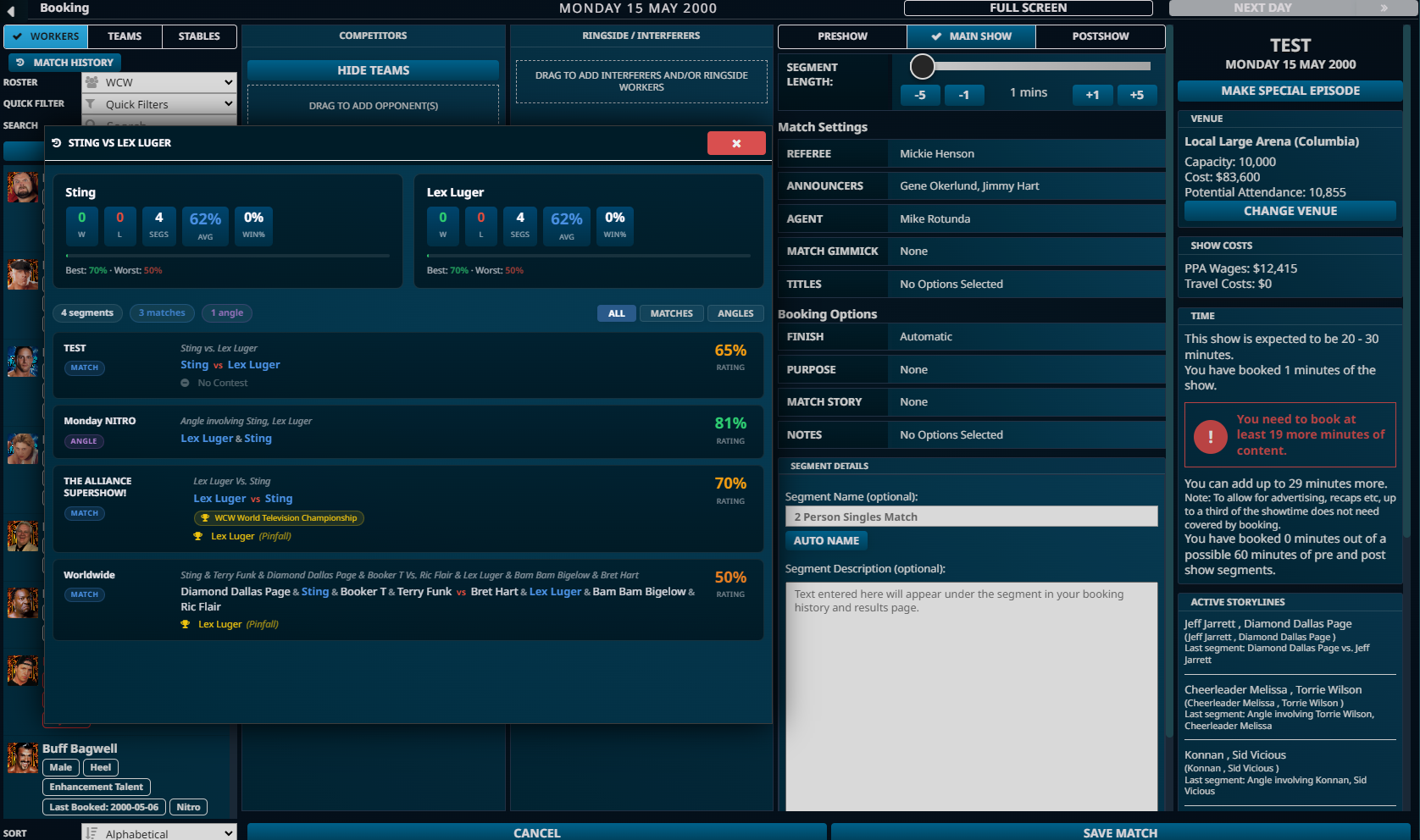Click the roster WCW people icon
1420x840 pixels.
pyautogui.click(x=92, y=82)
